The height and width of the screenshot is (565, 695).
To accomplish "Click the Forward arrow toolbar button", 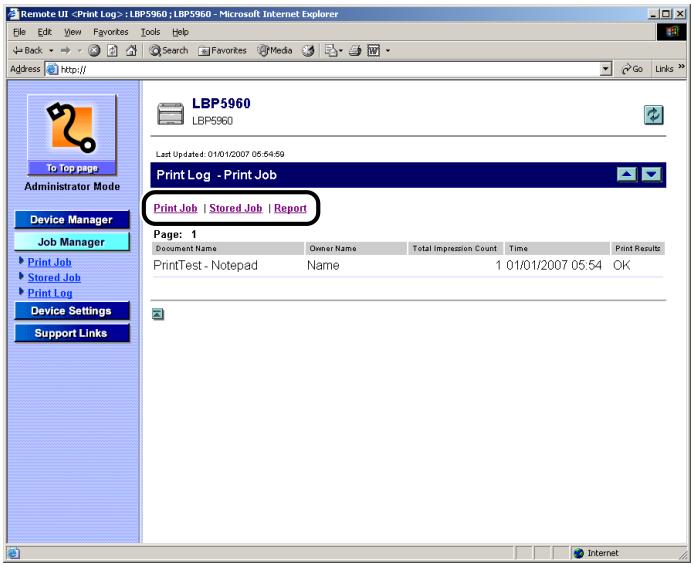I will click(x=66, y=51).
